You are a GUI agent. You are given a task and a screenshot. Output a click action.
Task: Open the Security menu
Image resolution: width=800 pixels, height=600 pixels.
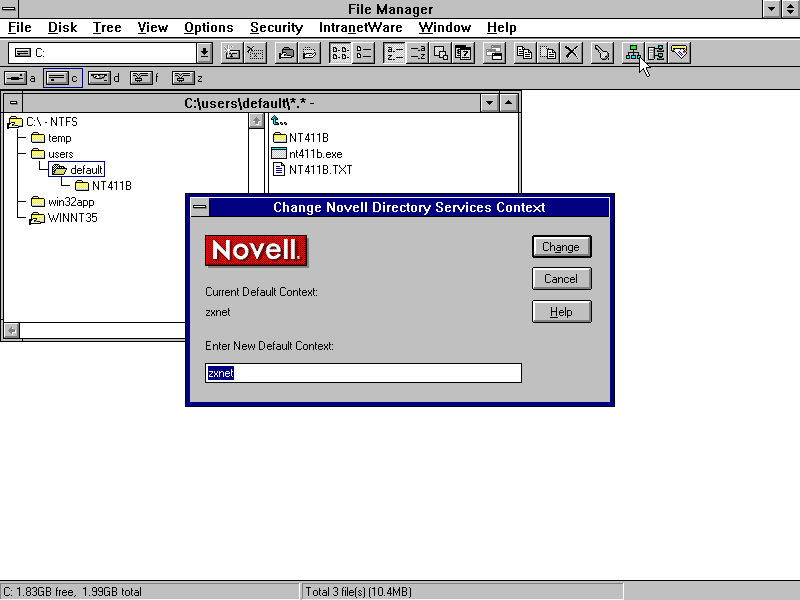277,28
